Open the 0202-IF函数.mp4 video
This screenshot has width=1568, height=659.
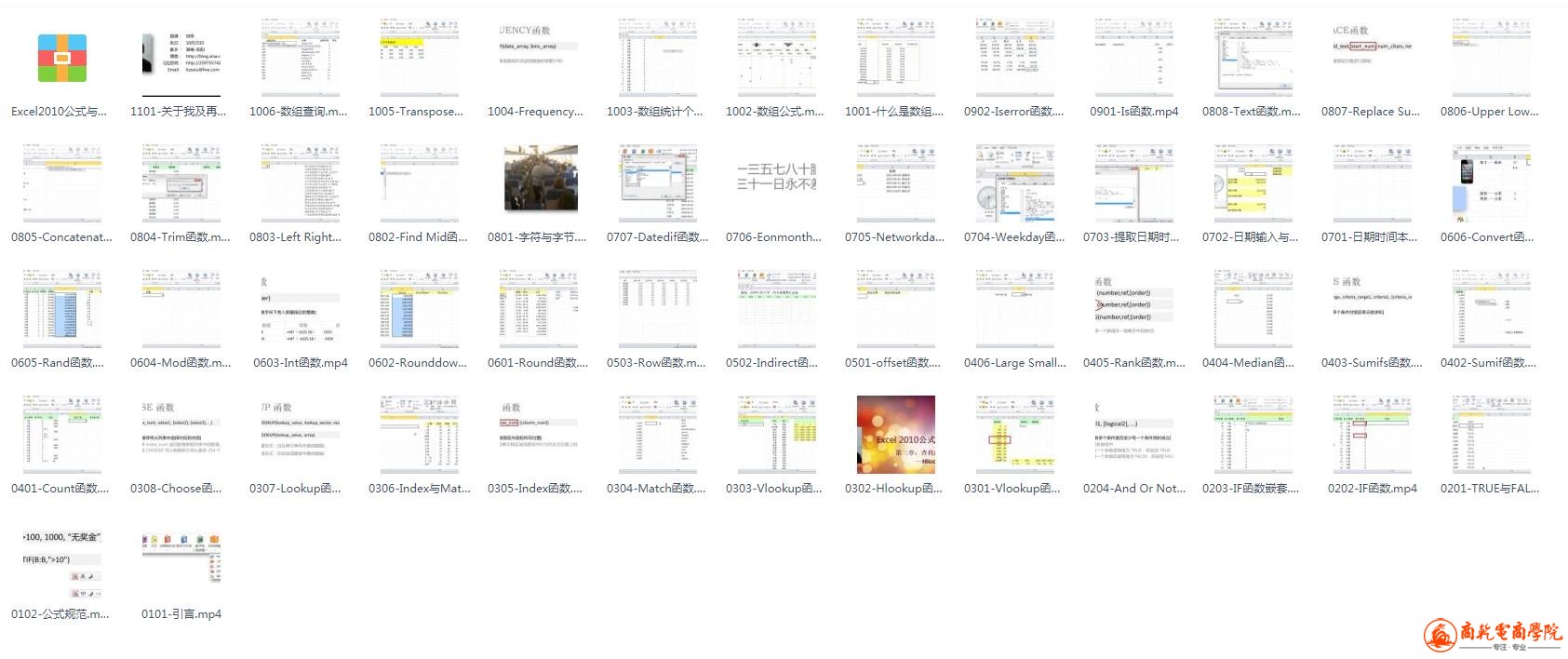(1372, 434)
